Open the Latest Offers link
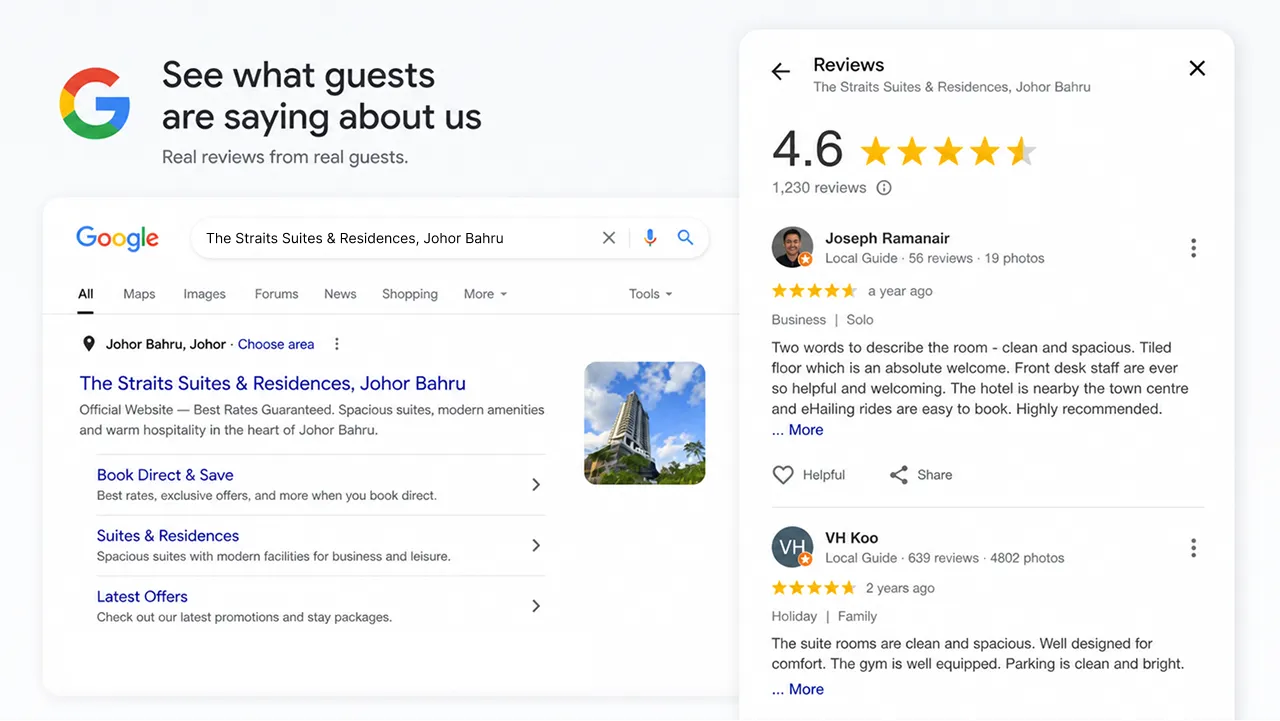Image resolution: width=1280 pixels, height=721 pixels. pyautogui.click(x=142, y=597)
